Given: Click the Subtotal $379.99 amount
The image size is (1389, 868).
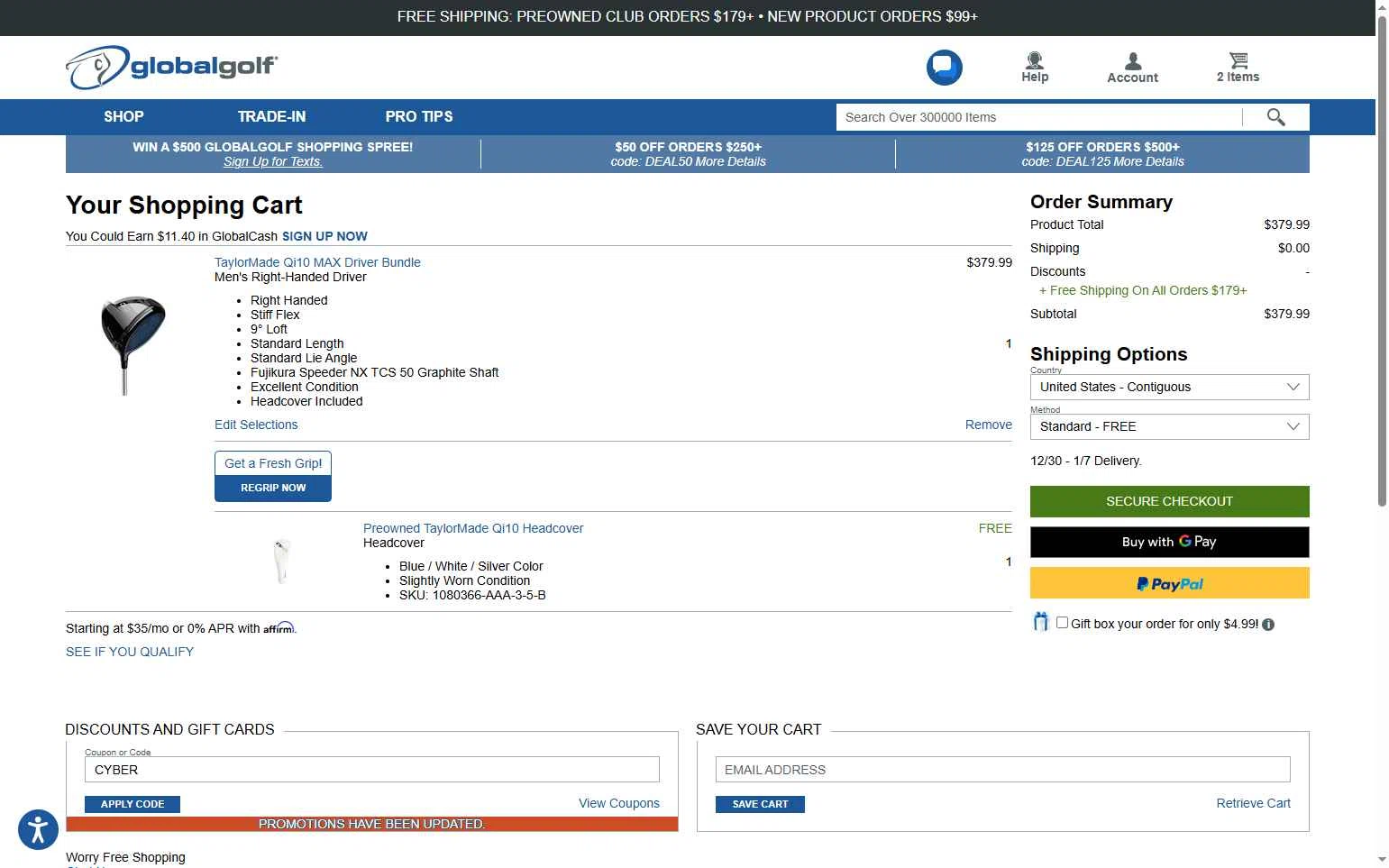Looking at the screenshot, I should click(x=1286, y=314).
